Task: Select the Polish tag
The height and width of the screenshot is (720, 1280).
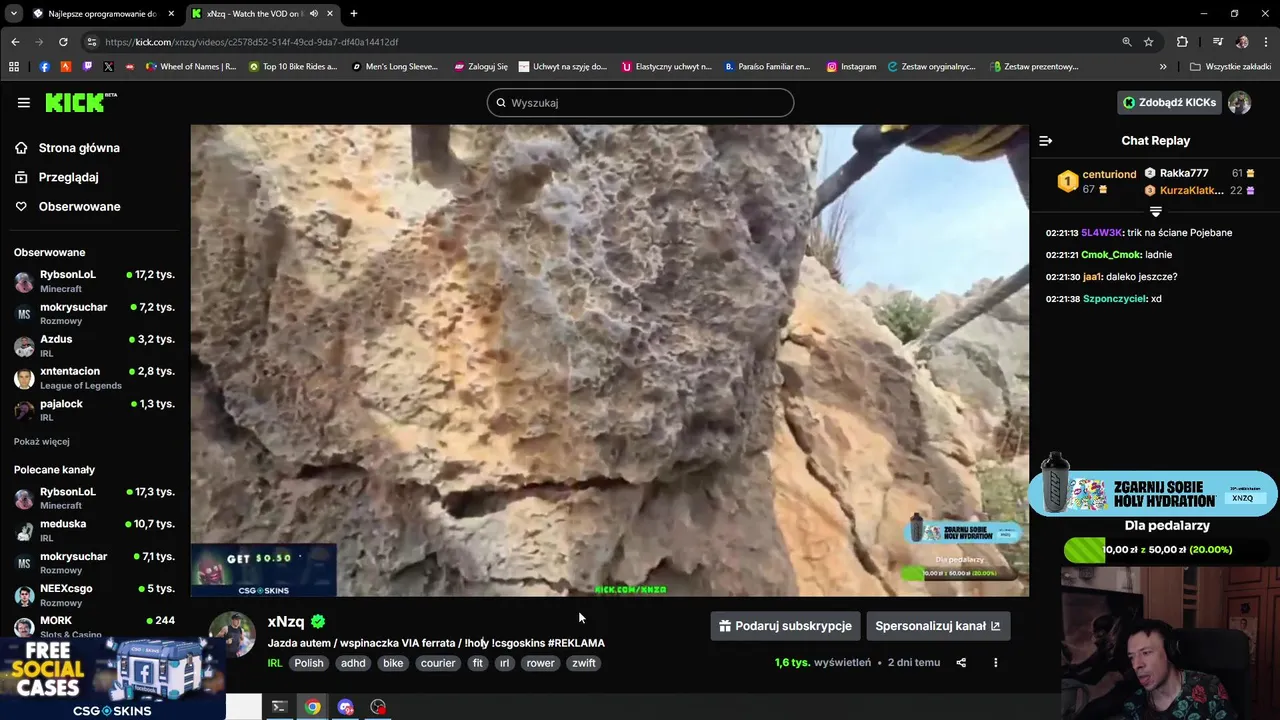Action: click(309, 663)
